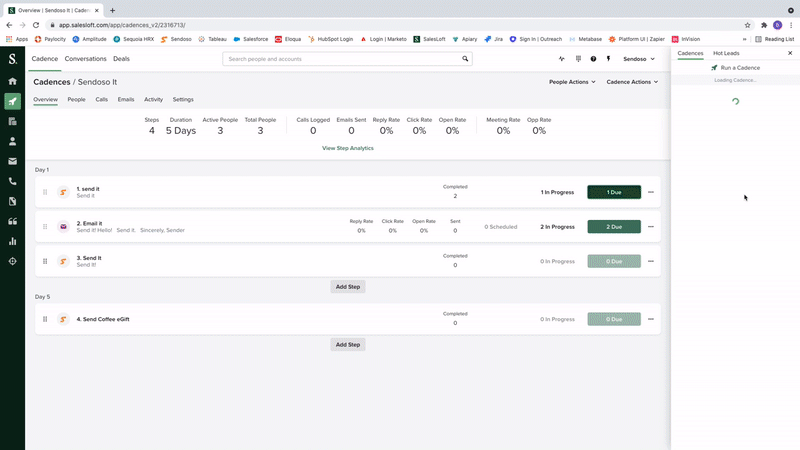Switch to the Hot Leads tab
The width and height of the screenshot is (800, 450).
pos(726,53)
